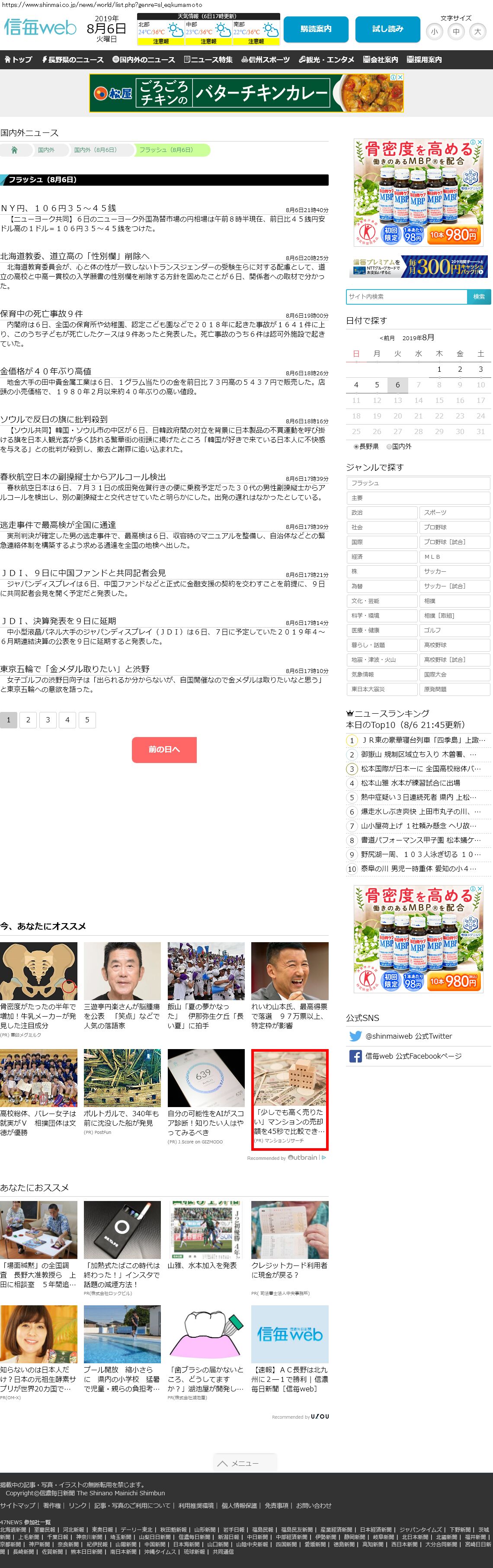Click the 検索 search button
The width and height of the screenshot is (493, 1568).
[x=479, y=296]
